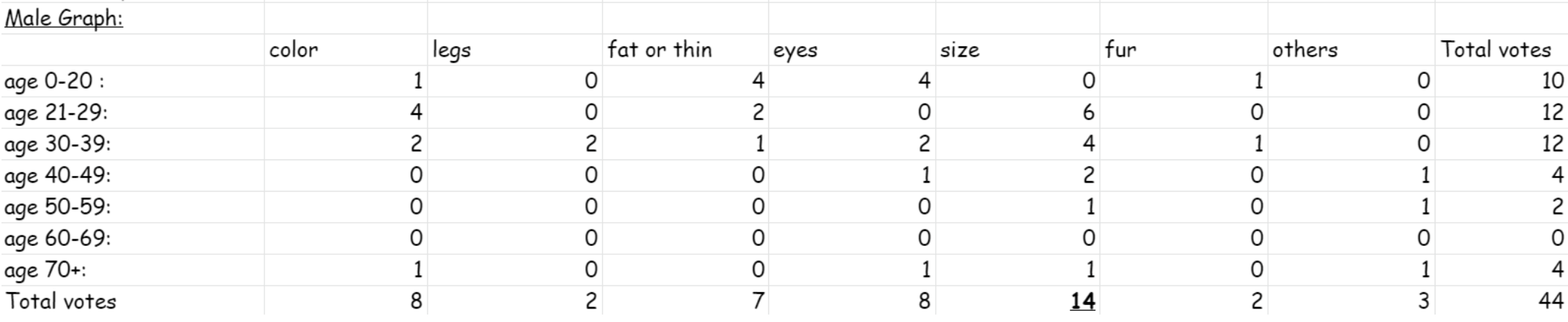Select the 'age 21-29:' row label
This screenshot has height=322, width=1568.
coord(57,113)
